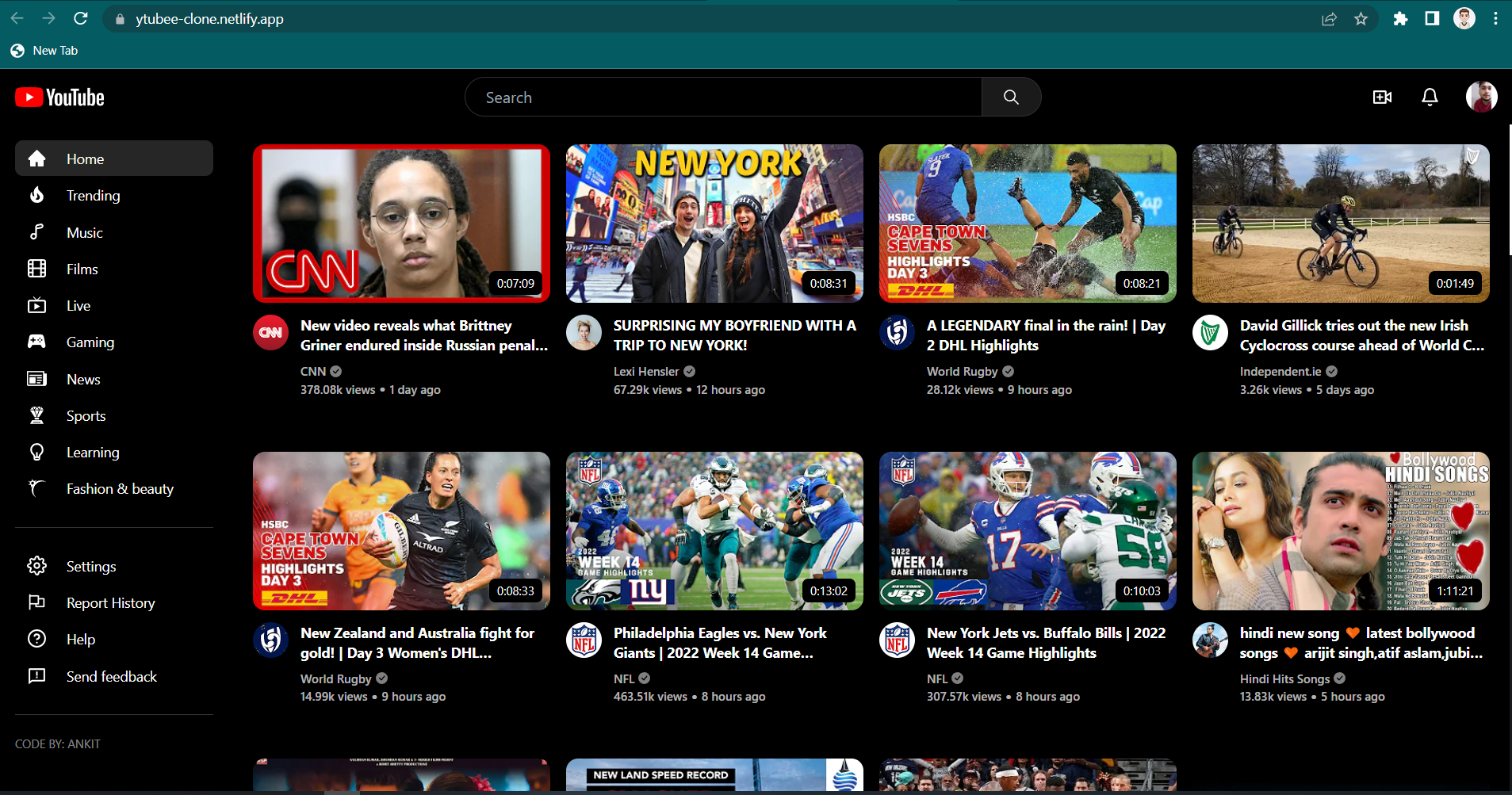
Task: Open the 'David Gillick tries out' video title
Action: pos(1362,335)
